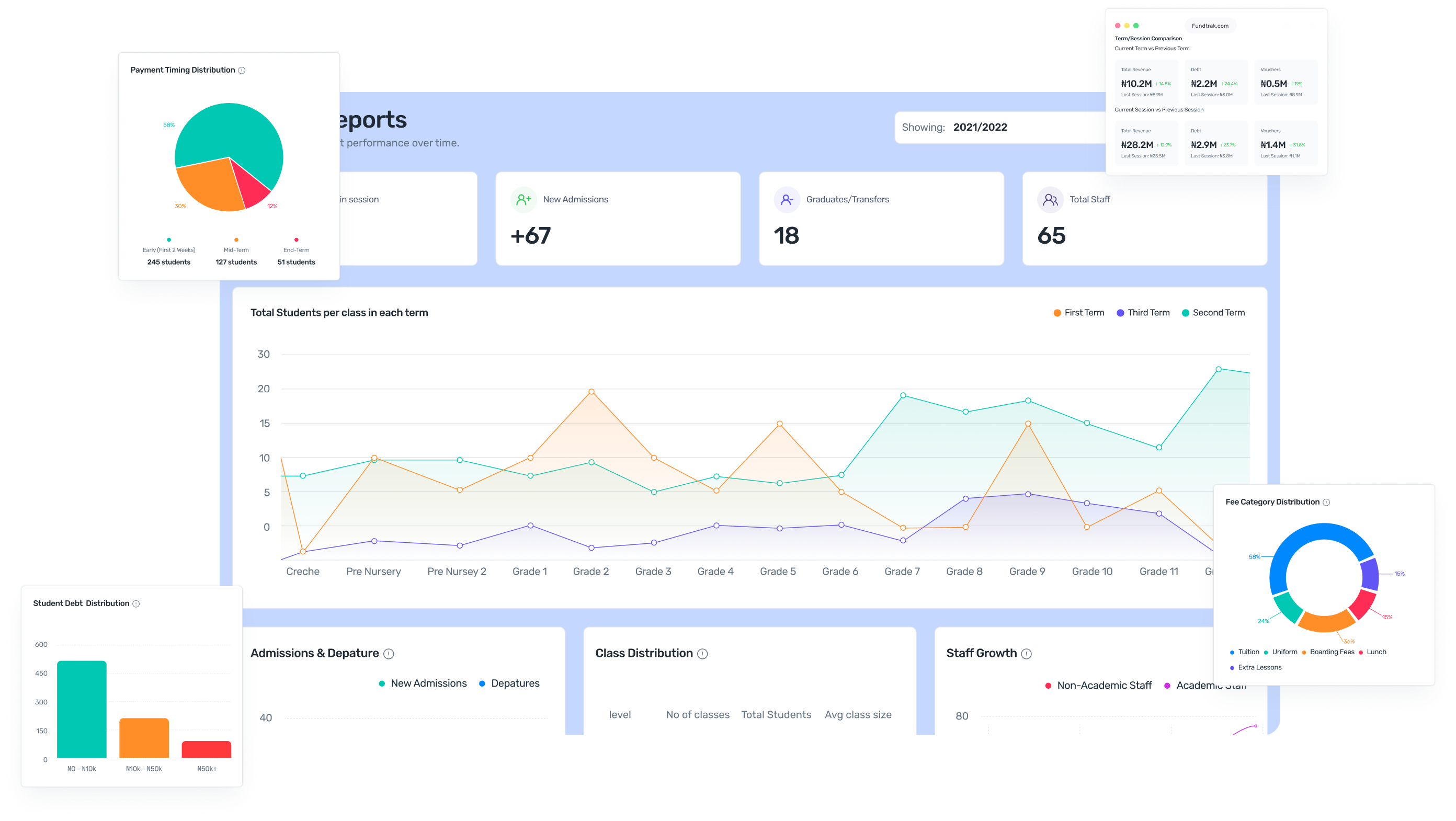
Task: Click the New Admissions person-plus icon
Action: 524,199
